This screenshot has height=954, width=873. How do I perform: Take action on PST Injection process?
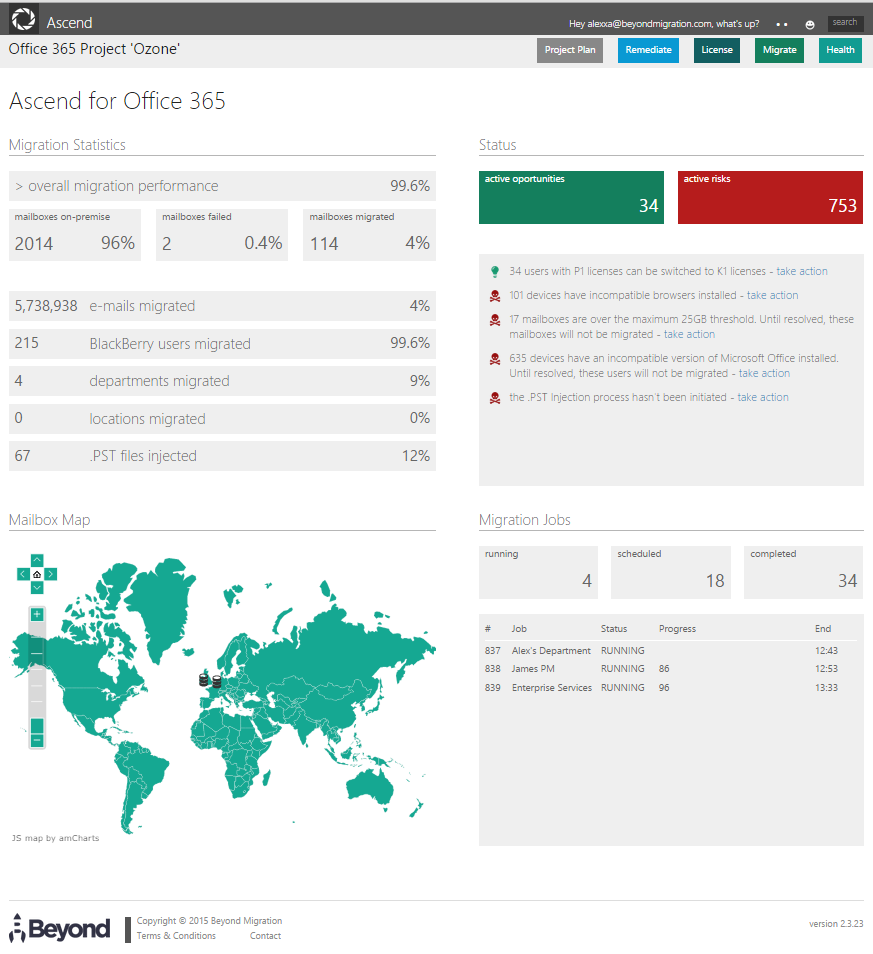coord(763,397)
